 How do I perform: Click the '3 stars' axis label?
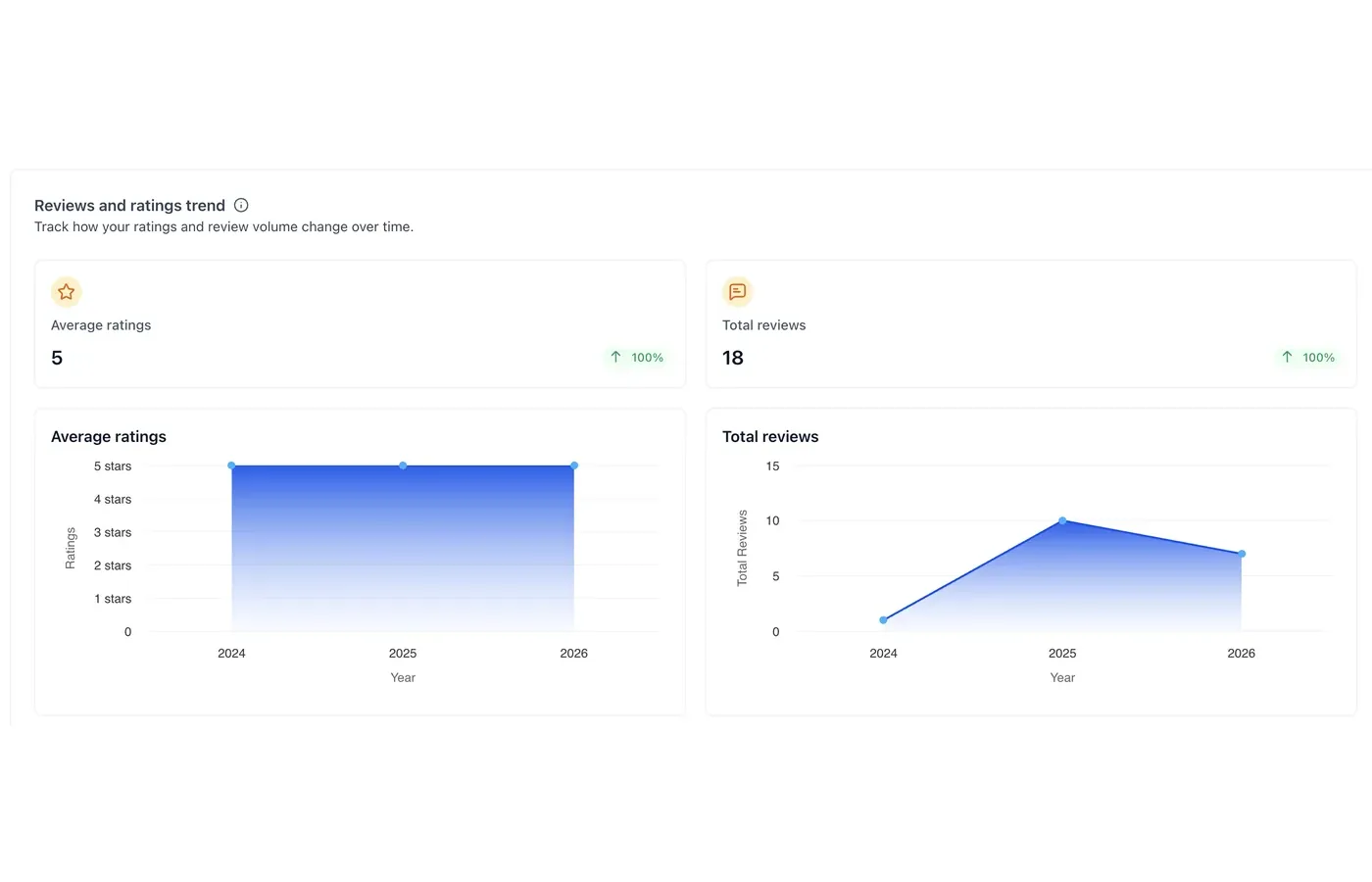click(x=113, y=532)
